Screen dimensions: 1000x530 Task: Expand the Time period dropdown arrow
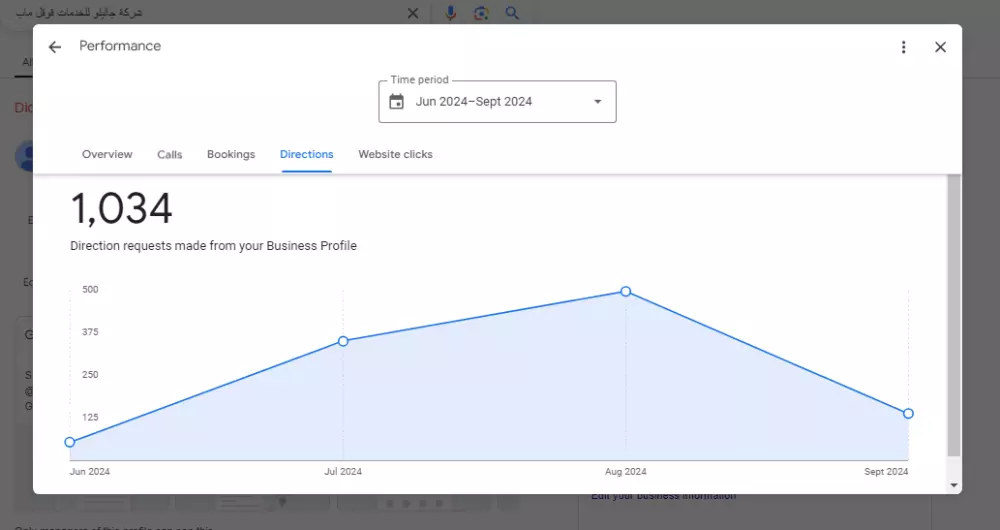[x=598, y=101]
